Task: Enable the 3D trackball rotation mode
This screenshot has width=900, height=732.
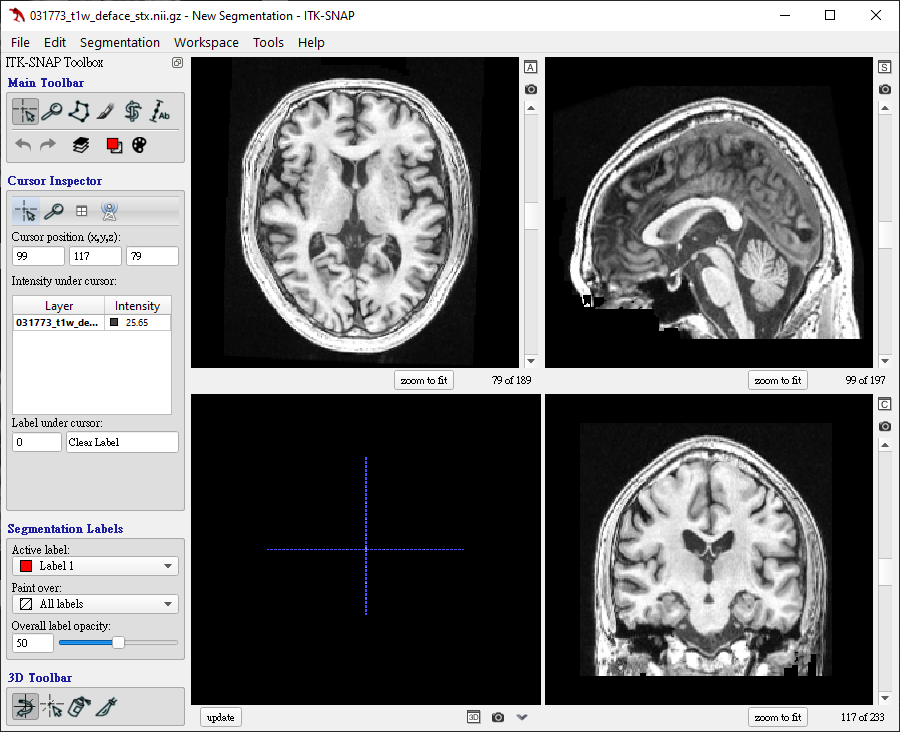Action: 24,705
